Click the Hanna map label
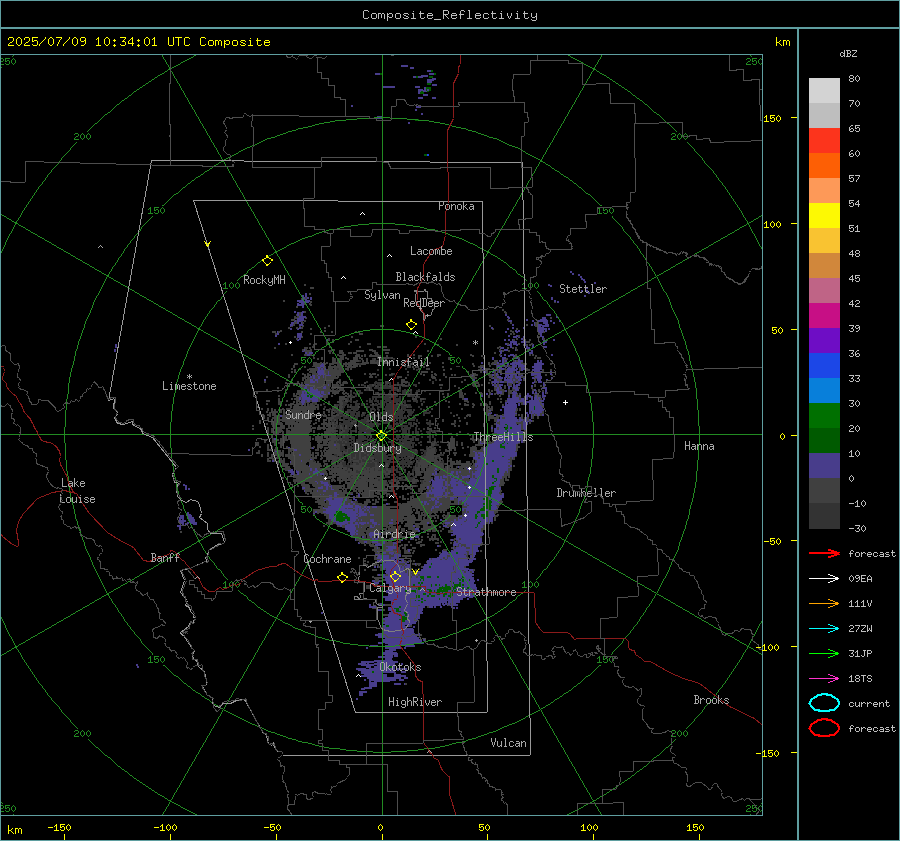The height and width of the screenshot is (841, 900). point(699,446)
